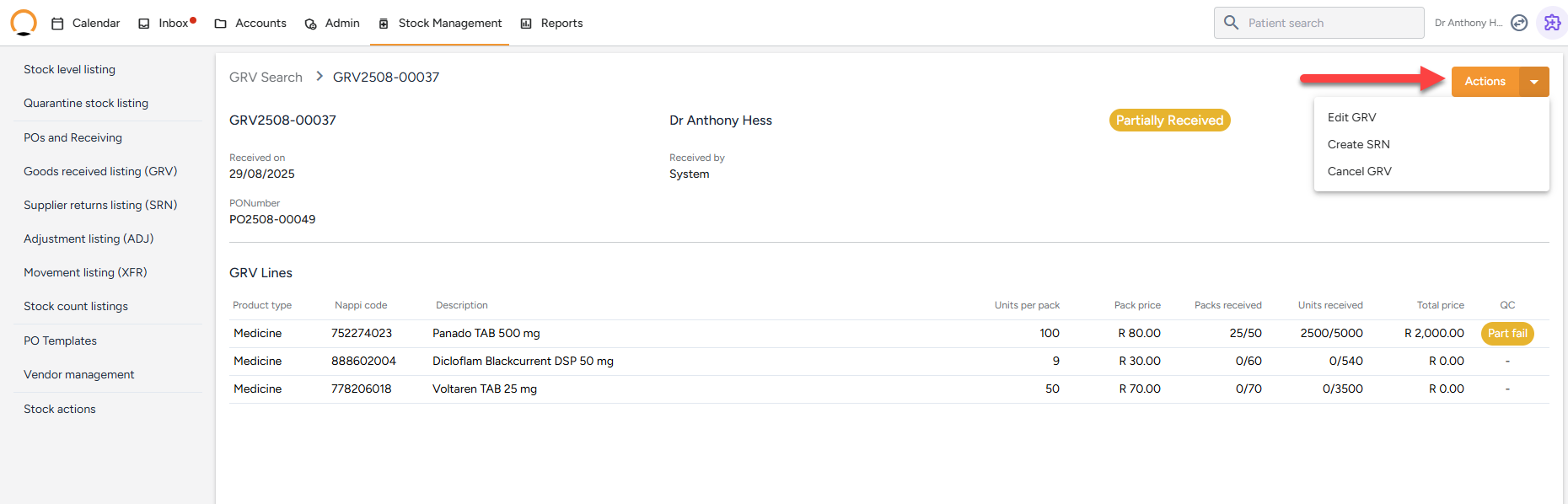Viewport: 1568px width, 504px height.
Task: Open Stock count listings in sidebar
Action: (x=76, y=306)
